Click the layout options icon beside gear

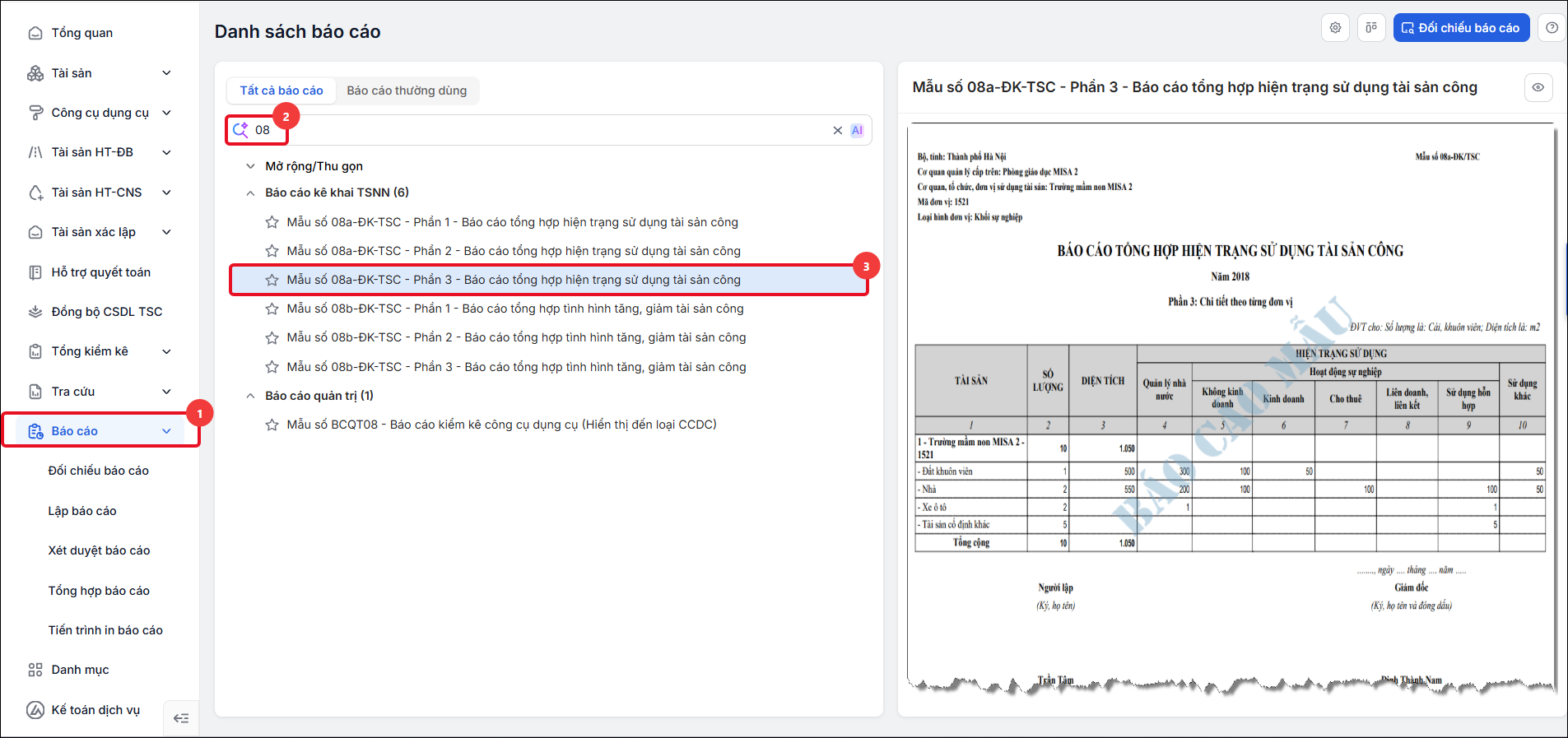1371,28
